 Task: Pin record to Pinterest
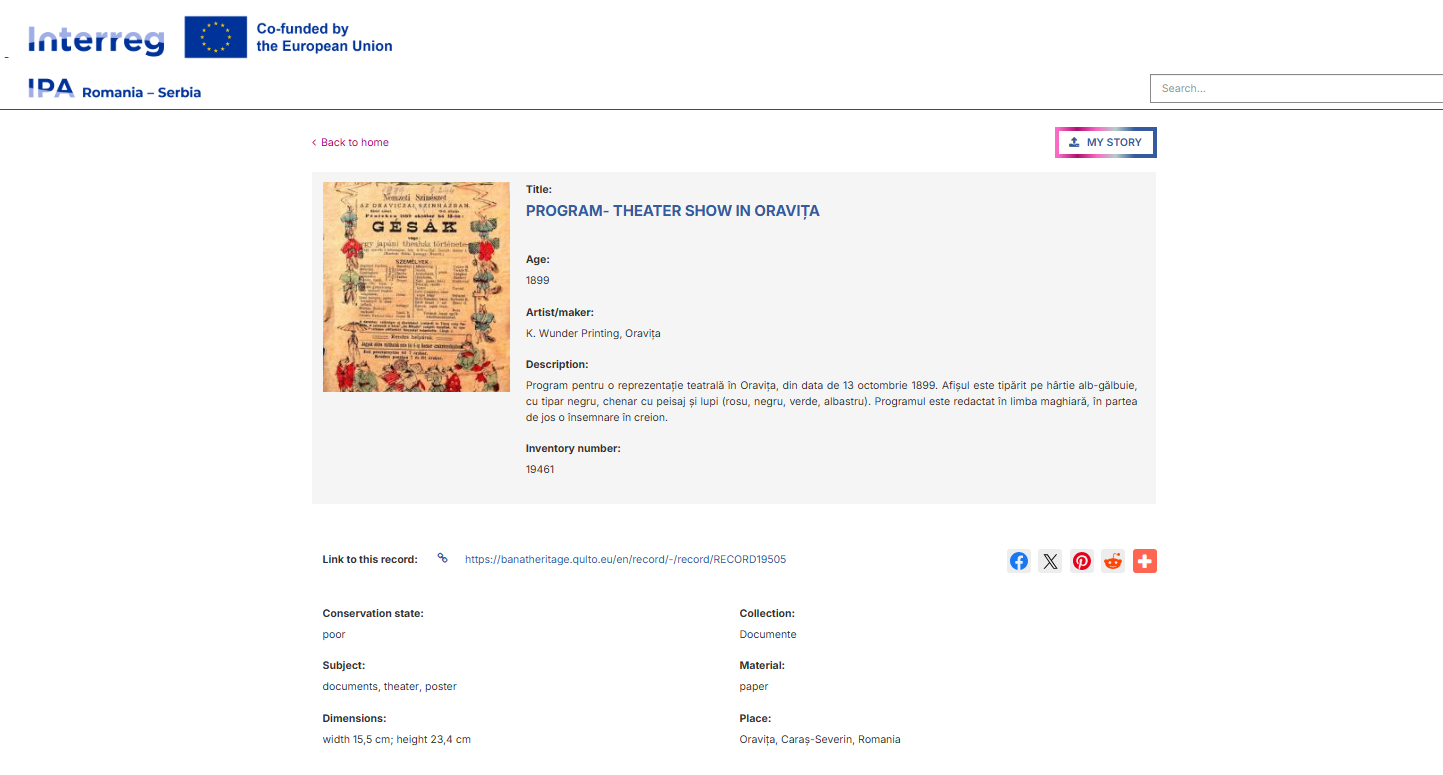coord(1082,561)
